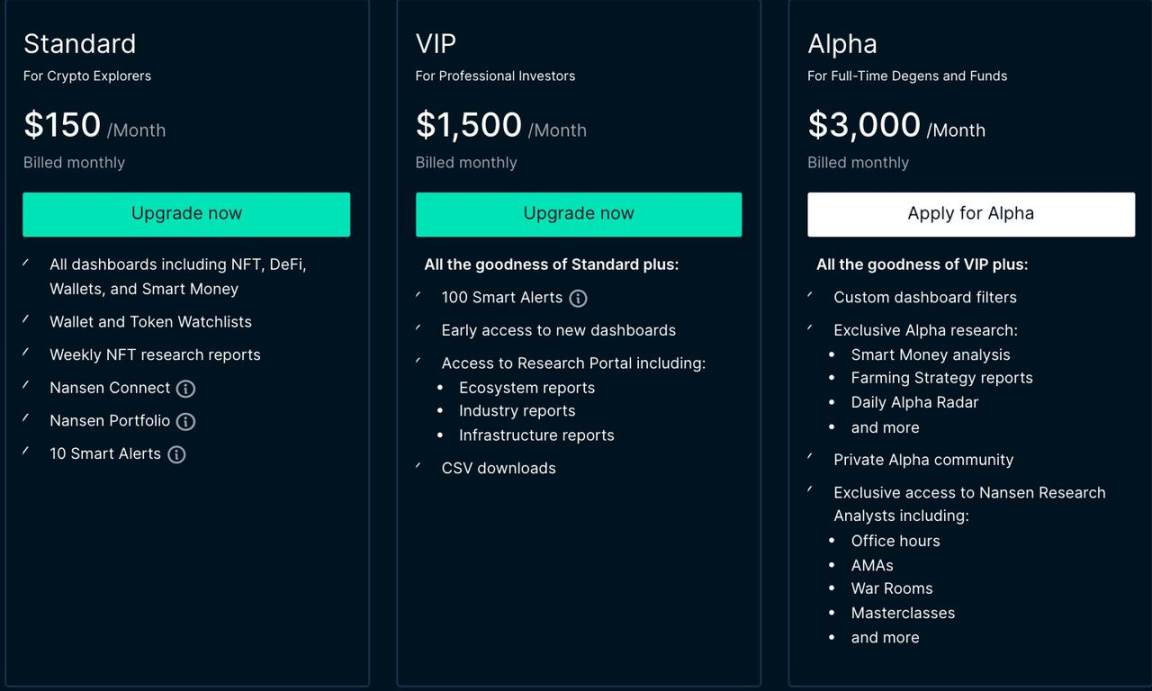Select the Standard plan heading

point(79,44)
